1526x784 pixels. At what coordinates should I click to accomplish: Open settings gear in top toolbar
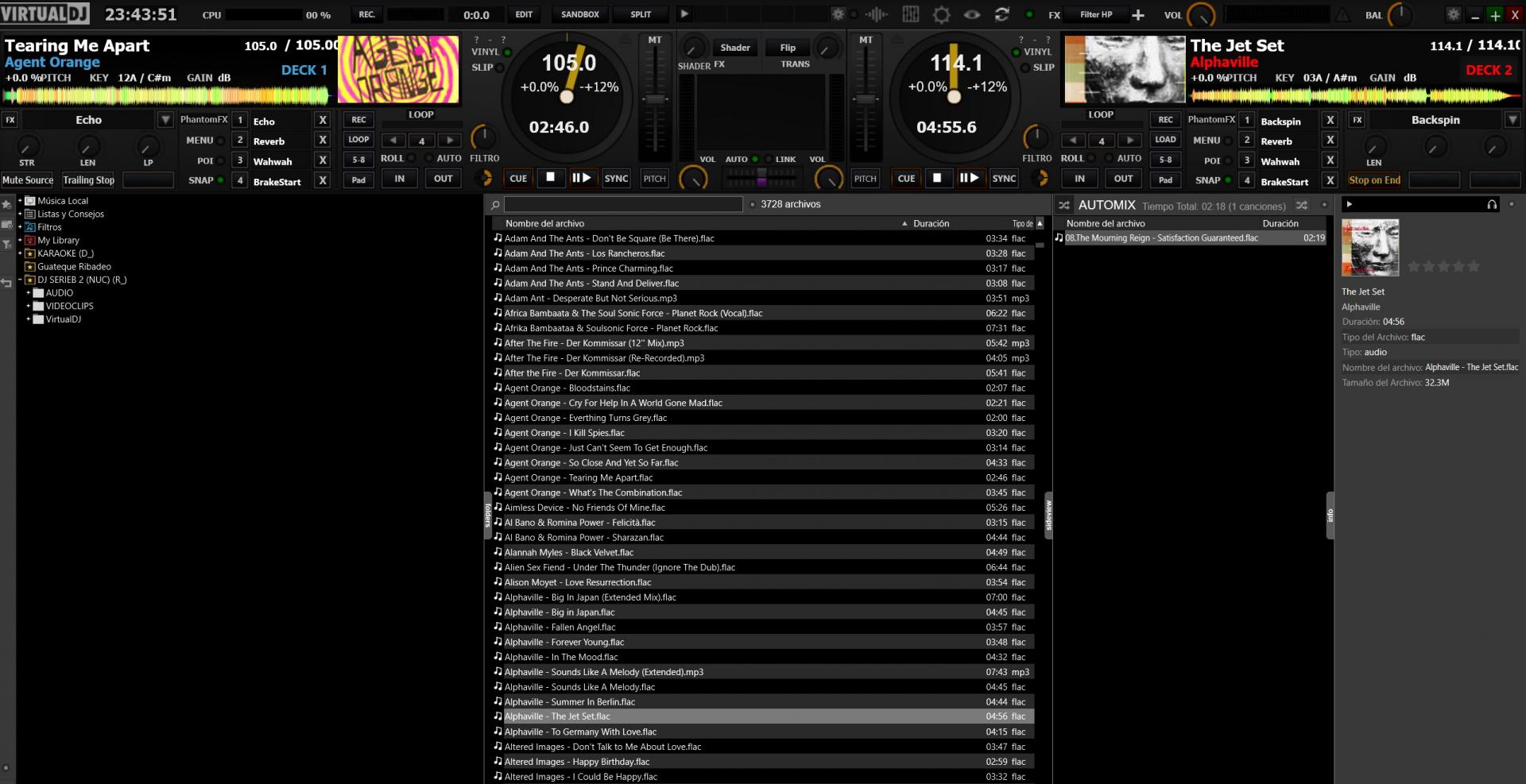941,14
